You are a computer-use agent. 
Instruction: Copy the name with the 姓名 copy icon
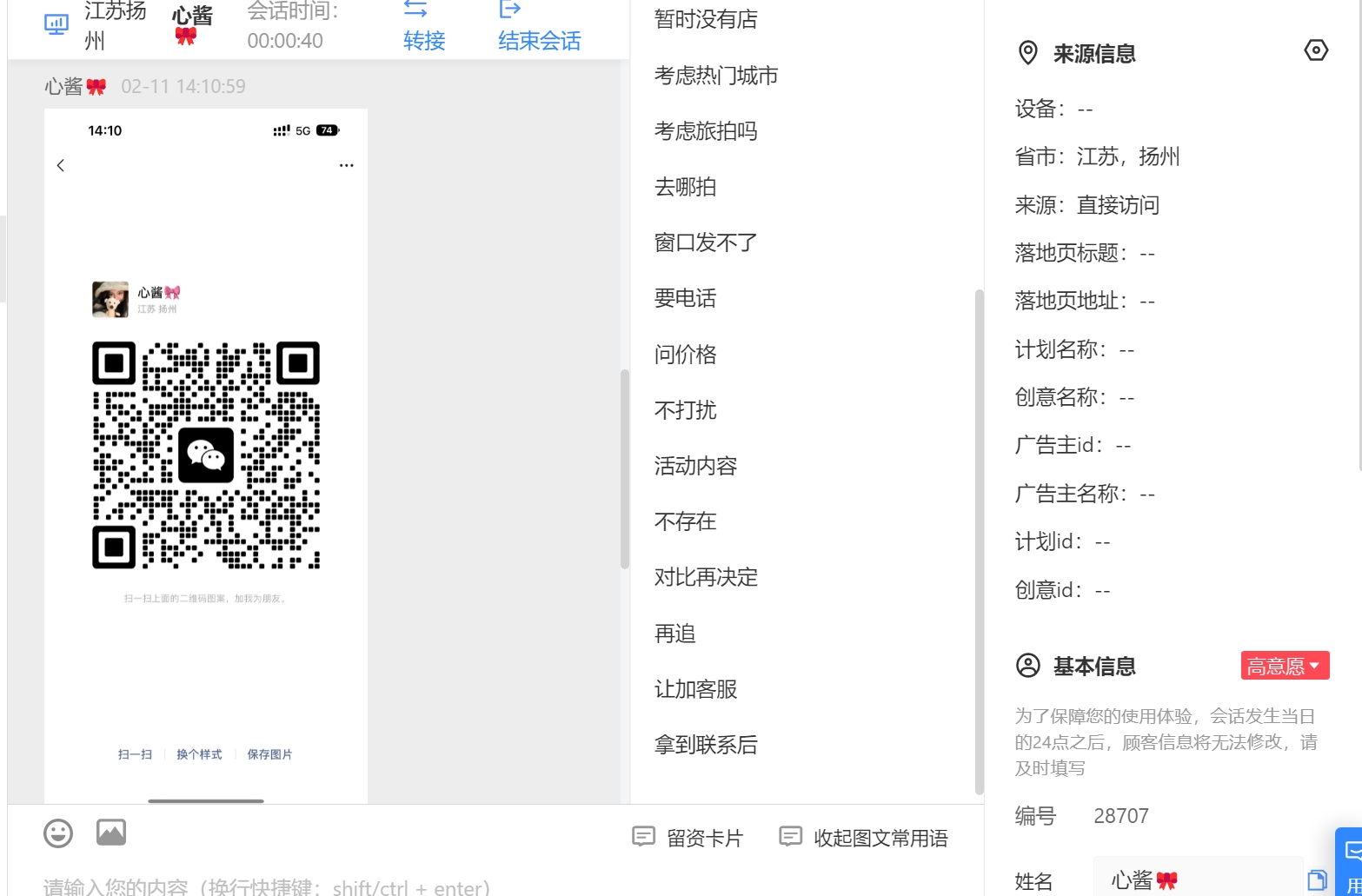[x=1317, y=881]
